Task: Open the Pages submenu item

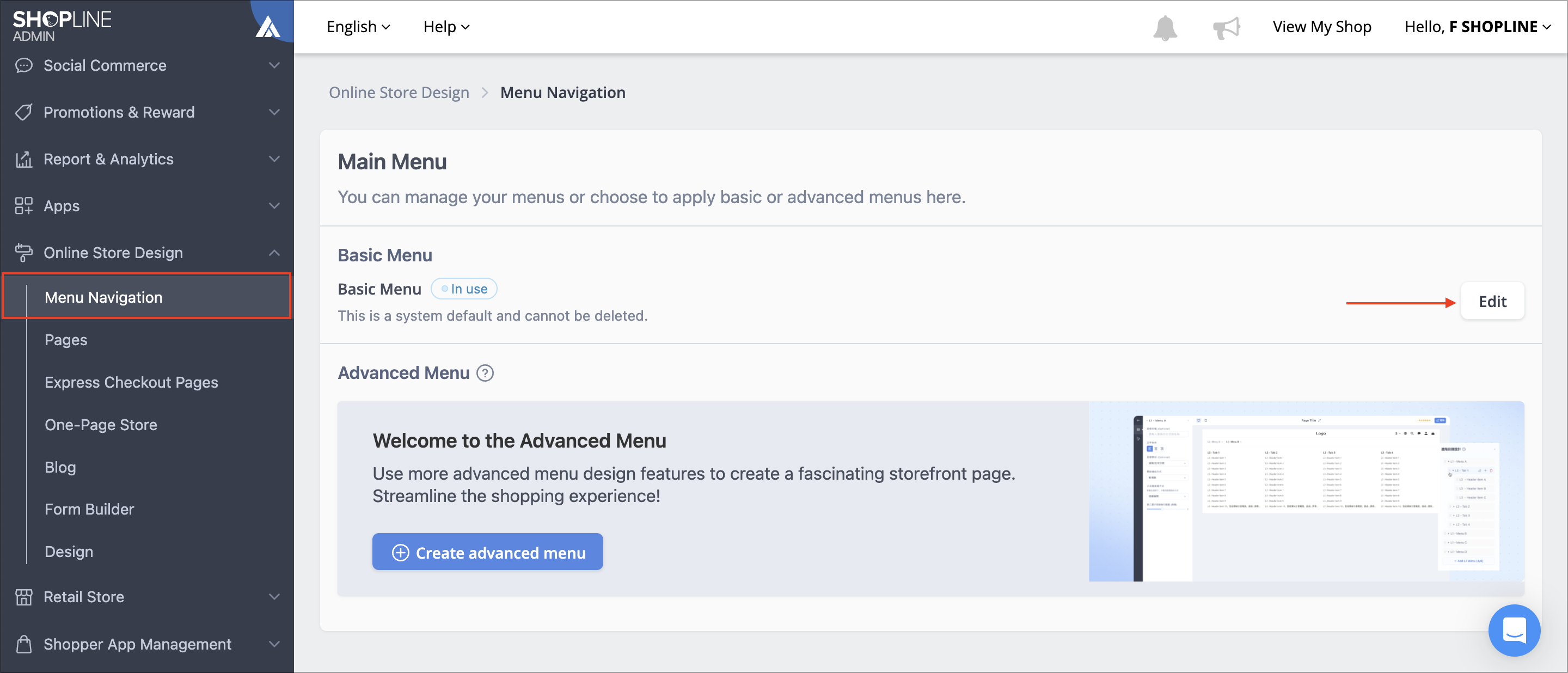Action: click(66, 340)
